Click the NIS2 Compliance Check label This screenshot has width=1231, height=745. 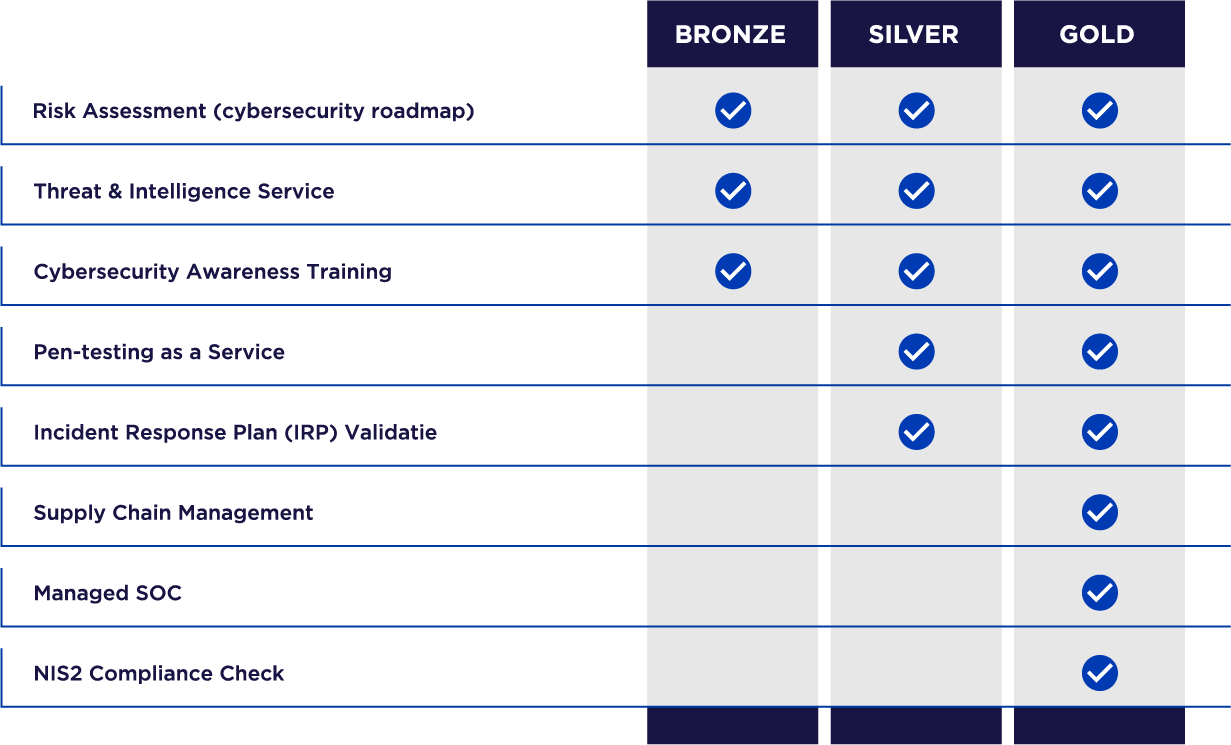coord(159,674)
